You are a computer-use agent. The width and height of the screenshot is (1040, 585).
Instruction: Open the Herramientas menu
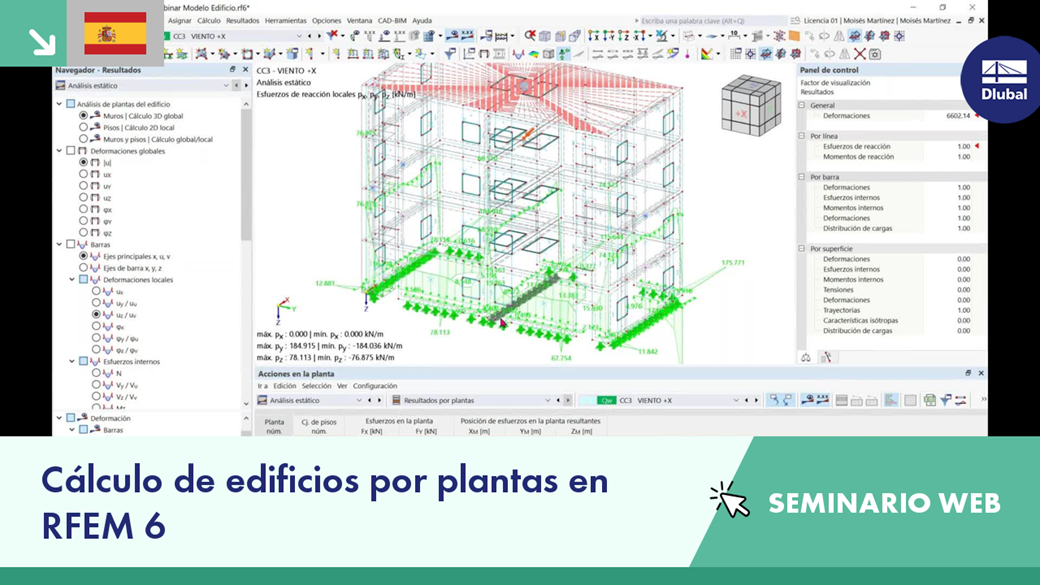click(286, 21)
